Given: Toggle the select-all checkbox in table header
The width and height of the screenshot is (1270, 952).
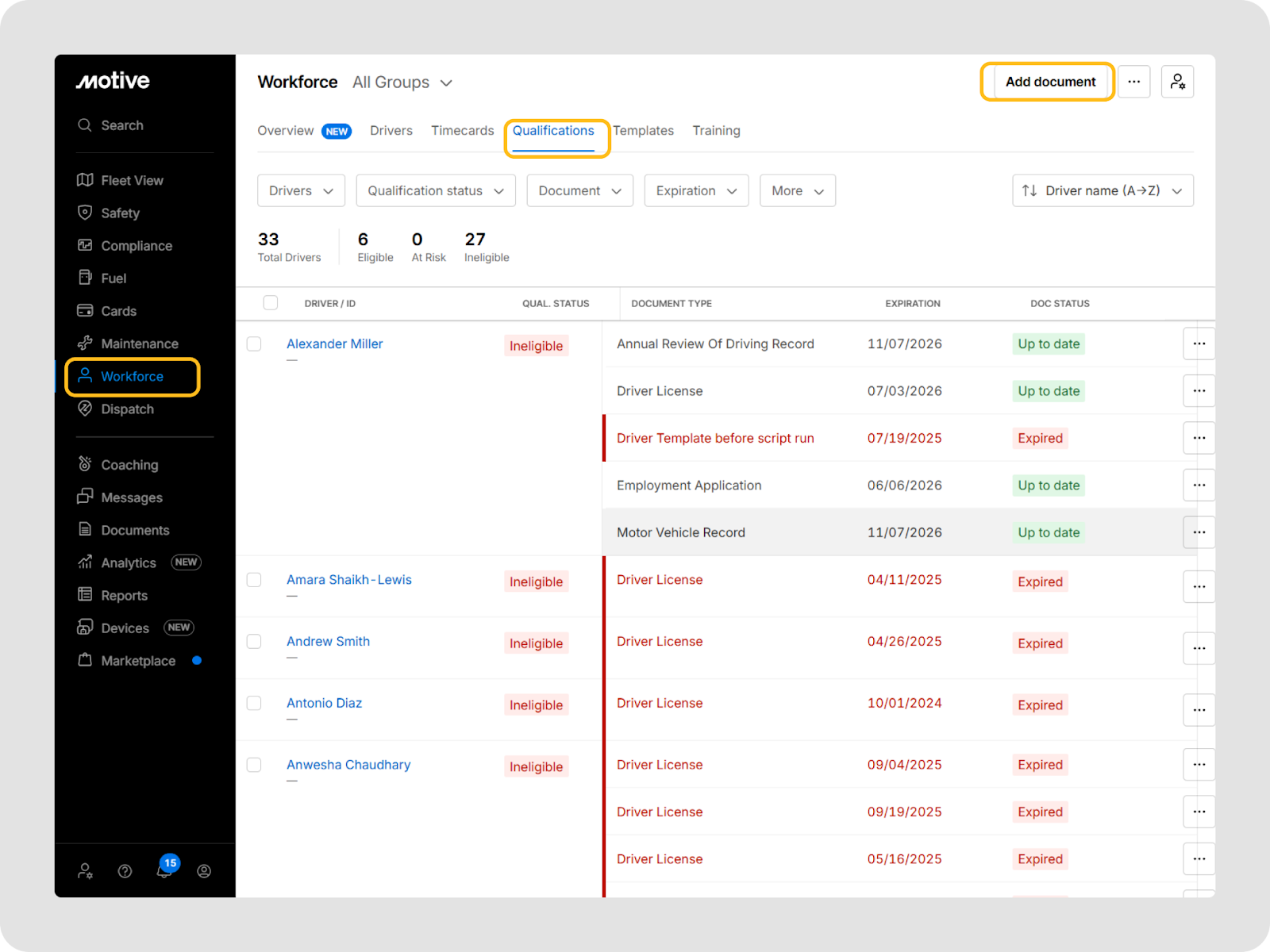Looking at the screenshot, I should [271, 303].
